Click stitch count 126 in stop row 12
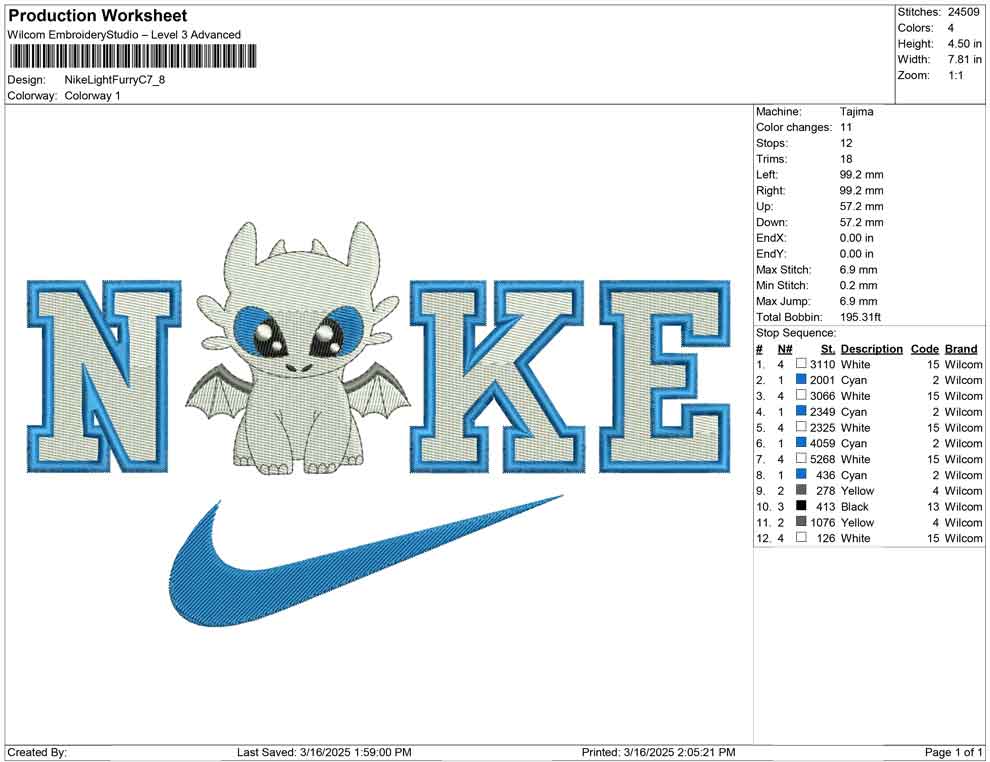 point(826,538)
